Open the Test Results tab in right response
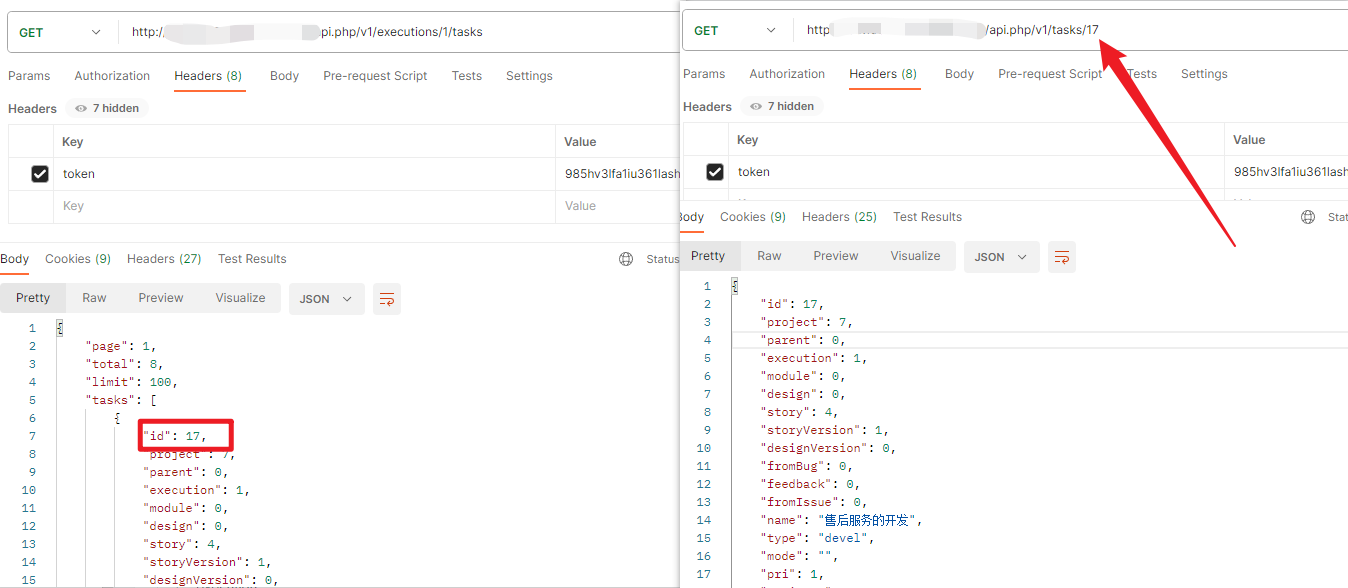1348x588 pixels. tap(927, 217)
